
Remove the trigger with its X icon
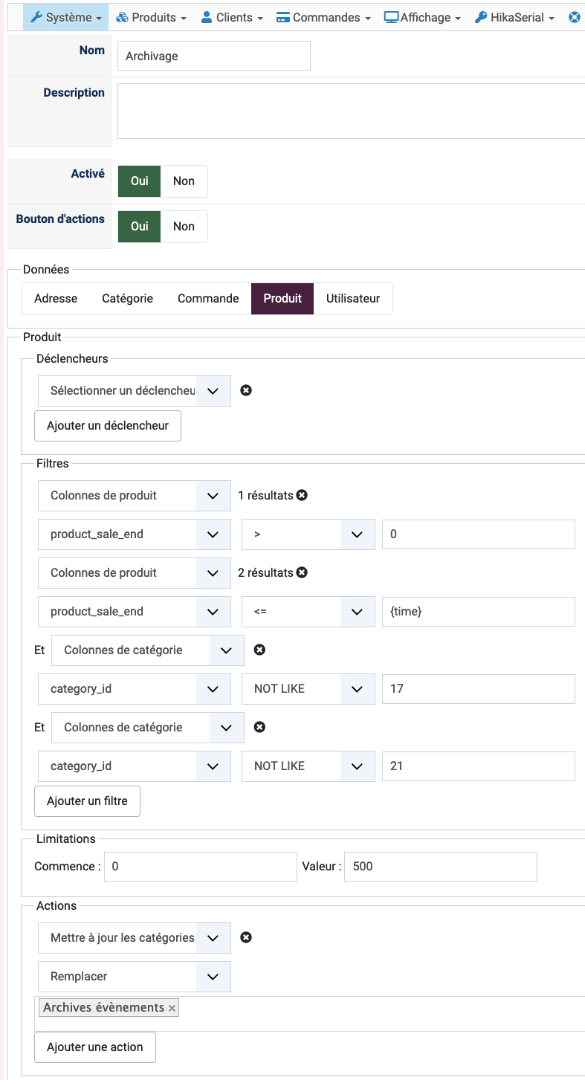[246, 391]
